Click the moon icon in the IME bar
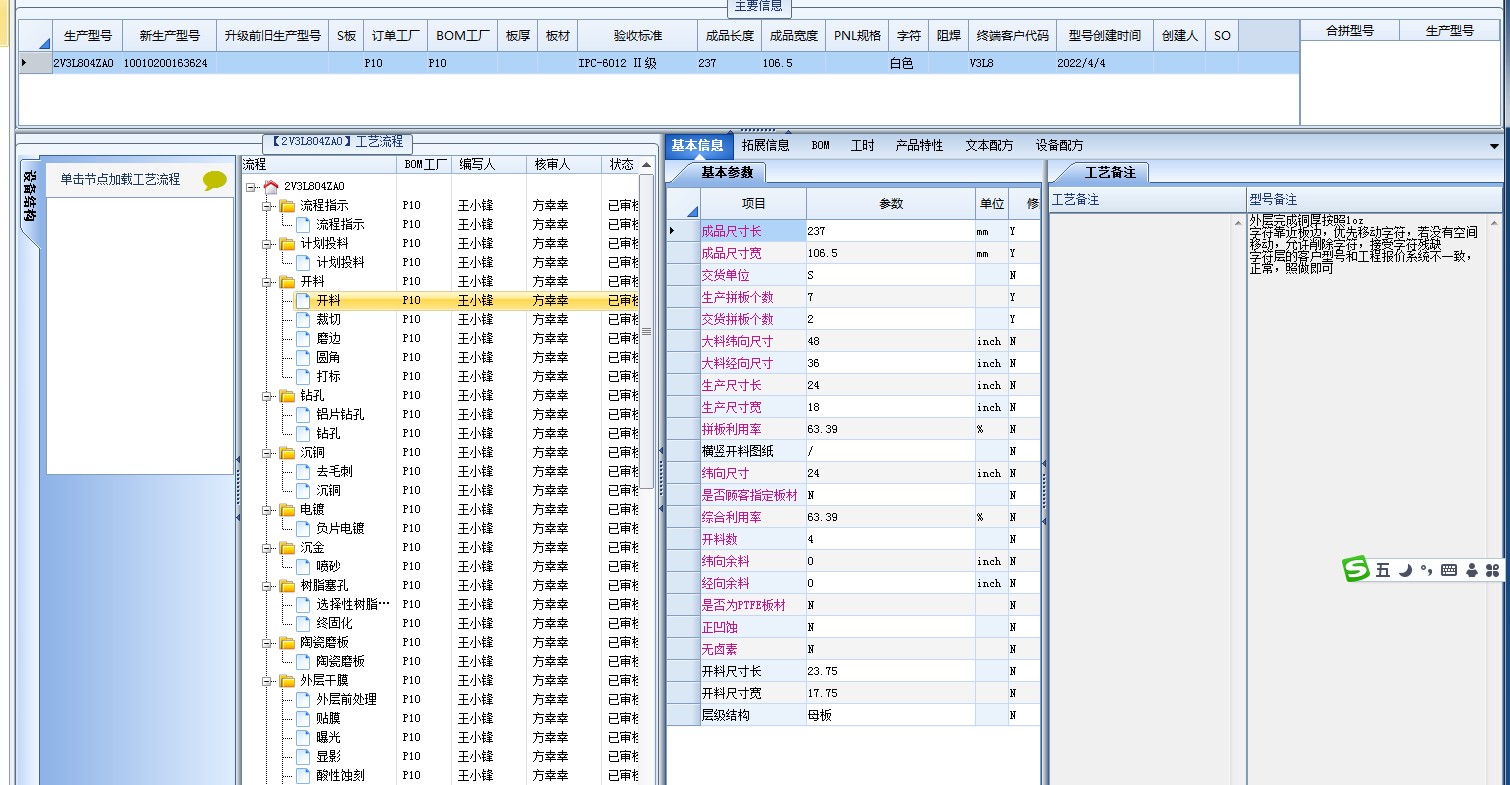1510x785 pixels. 1405,570
